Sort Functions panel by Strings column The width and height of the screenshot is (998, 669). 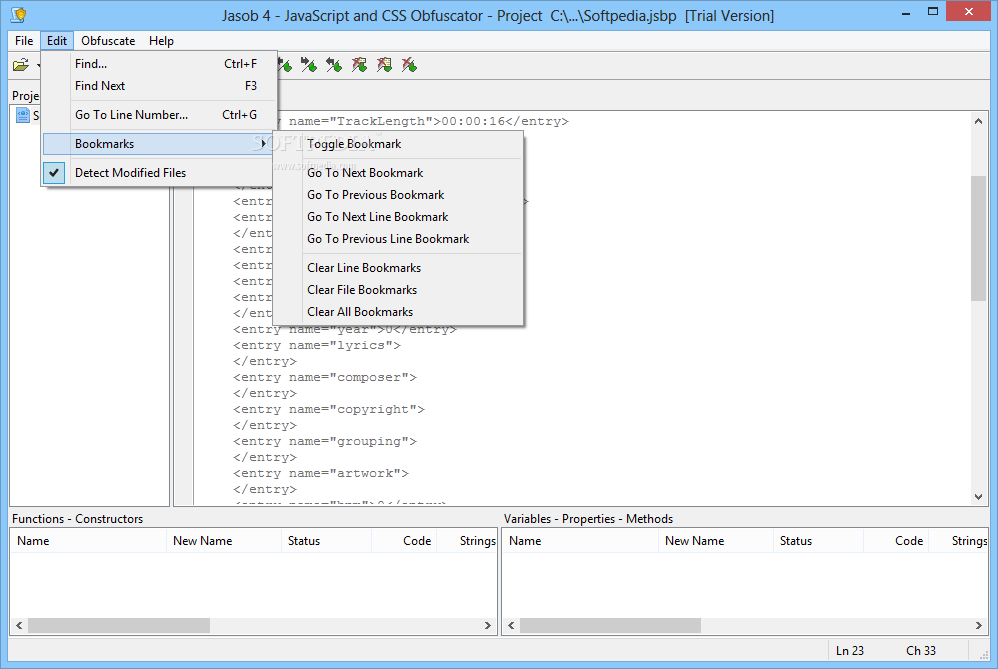pos(467,540)
